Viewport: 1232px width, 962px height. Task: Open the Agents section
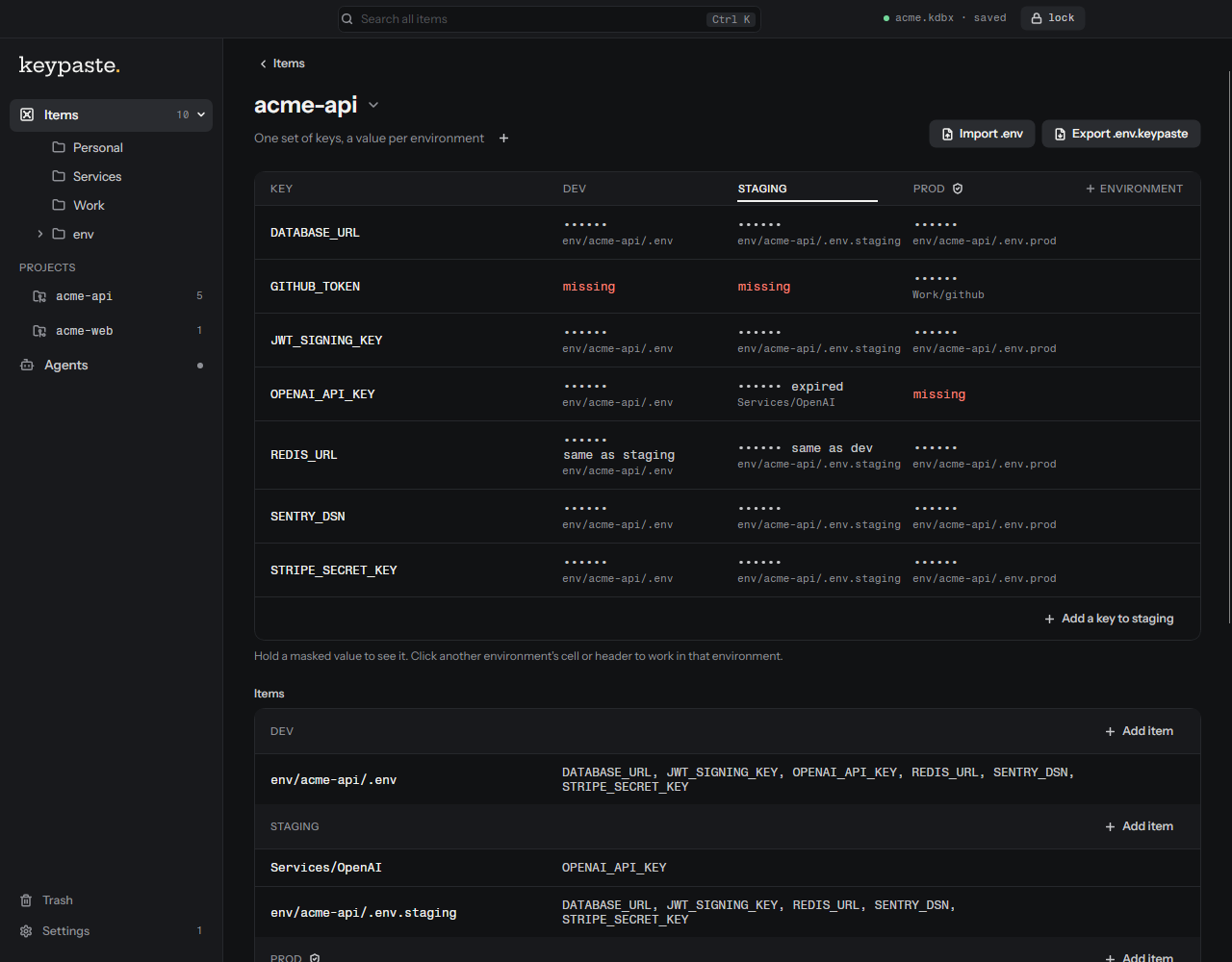[111, 366]
